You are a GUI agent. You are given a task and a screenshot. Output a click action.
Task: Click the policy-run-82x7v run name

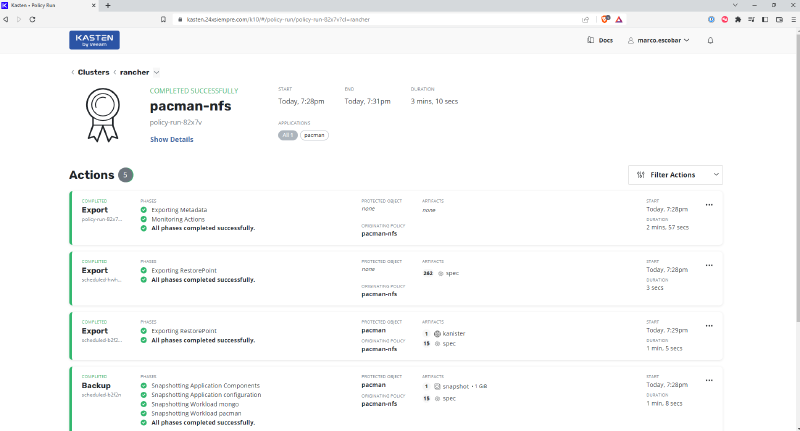(176, 122)
